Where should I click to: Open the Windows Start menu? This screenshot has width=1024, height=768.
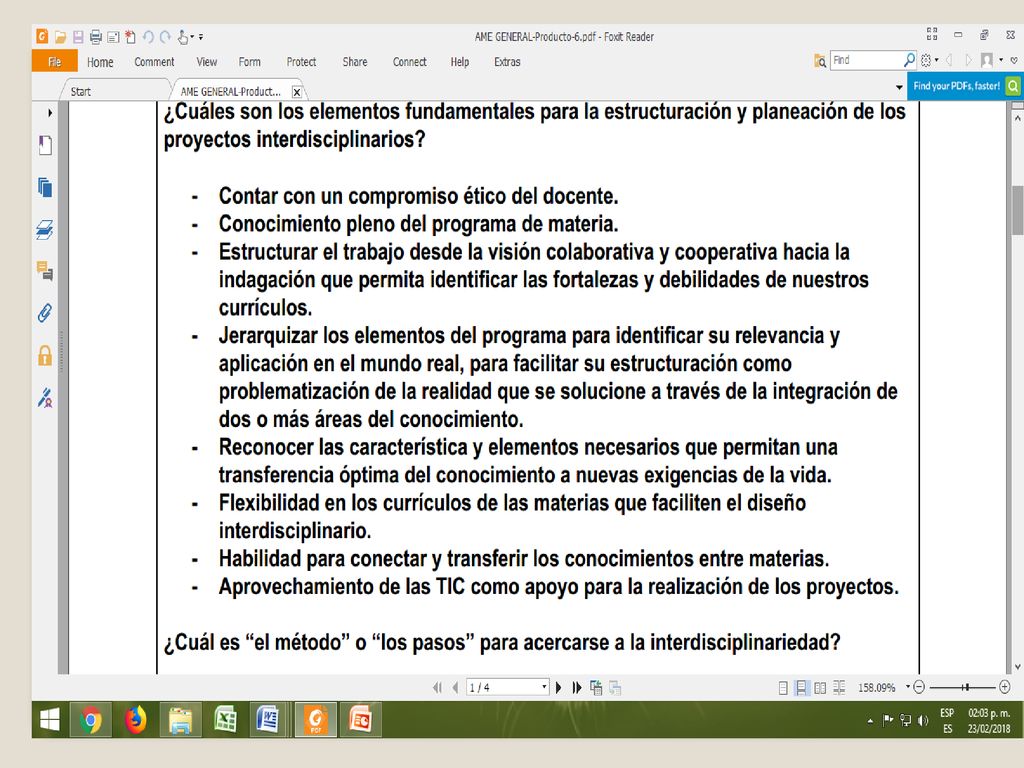pyautogui.click(x=50, y=720)
